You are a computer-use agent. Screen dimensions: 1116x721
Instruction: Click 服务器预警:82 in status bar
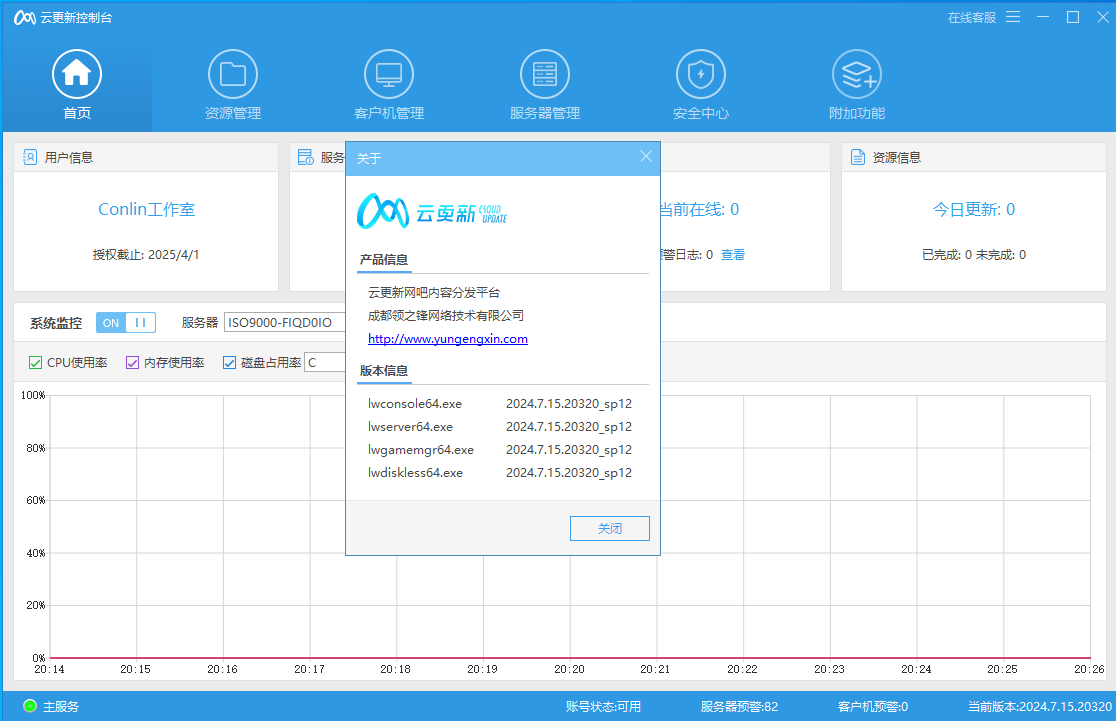(x=739, y=707)
